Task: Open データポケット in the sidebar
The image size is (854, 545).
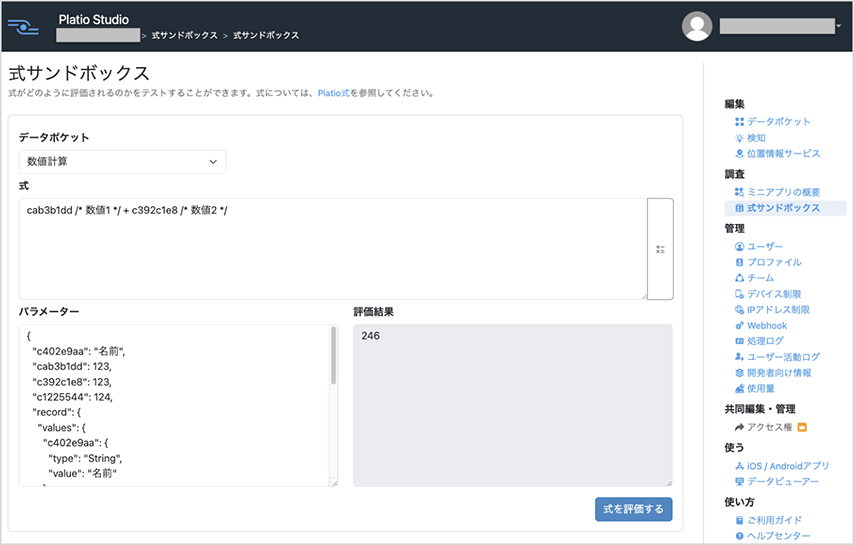Action: click(778, 122)
